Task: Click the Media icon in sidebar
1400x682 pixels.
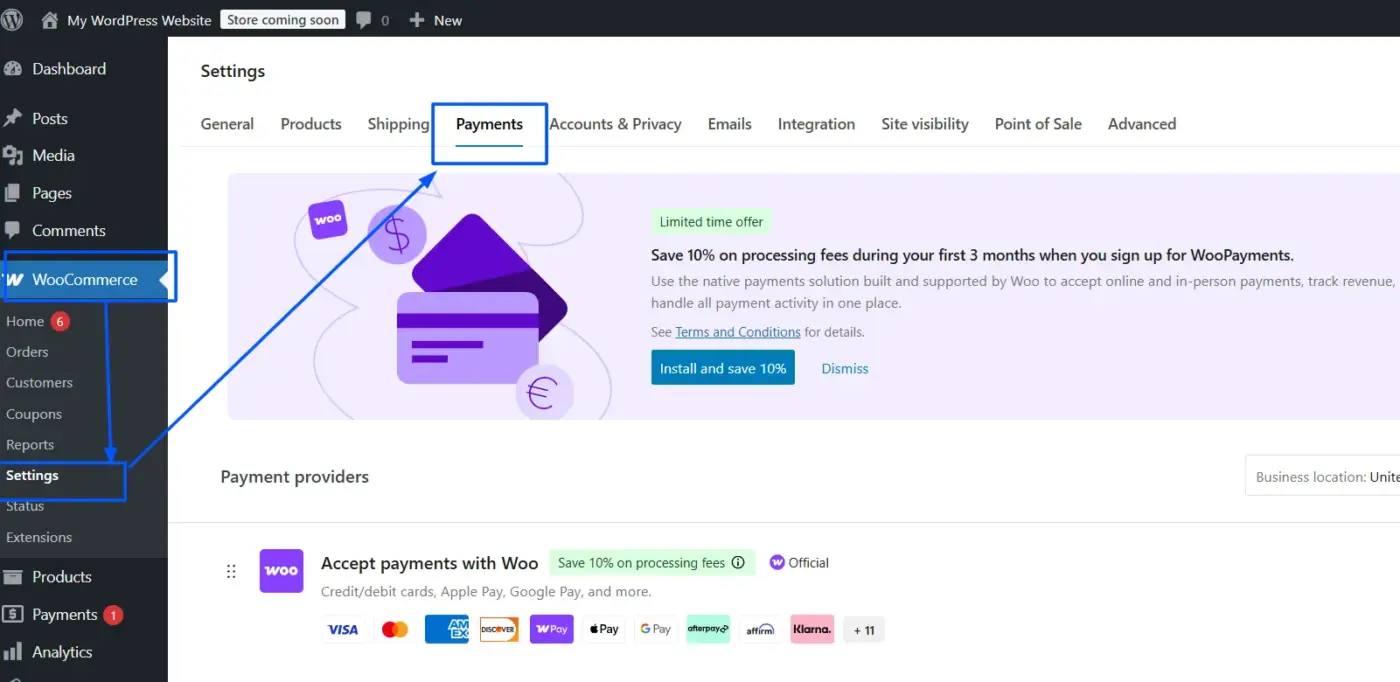Action: 13,155
